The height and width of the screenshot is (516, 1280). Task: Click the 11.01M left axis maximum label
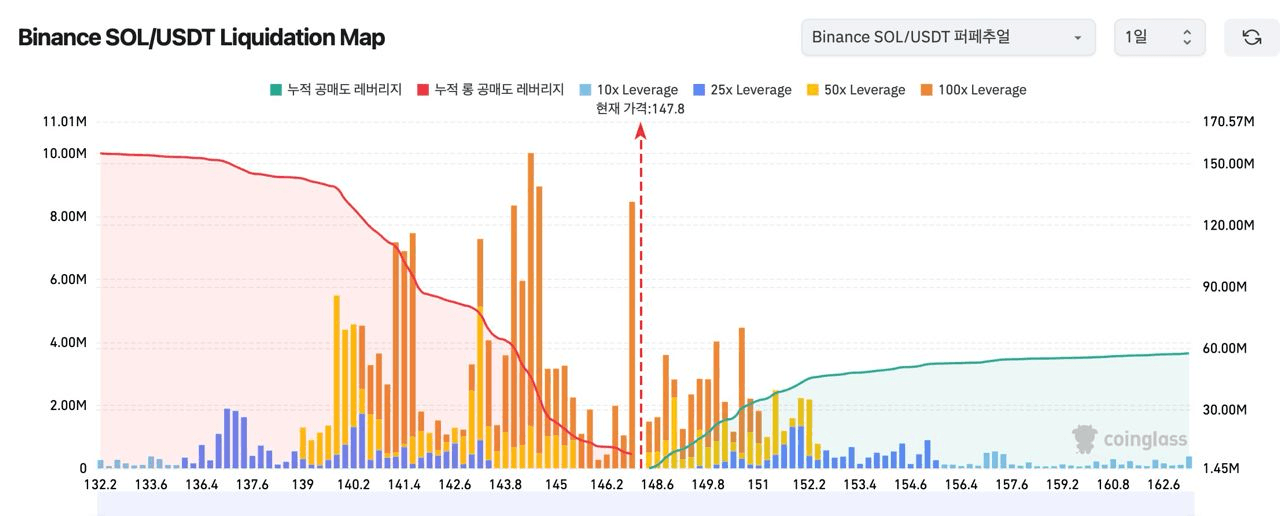tap(63, 122)
